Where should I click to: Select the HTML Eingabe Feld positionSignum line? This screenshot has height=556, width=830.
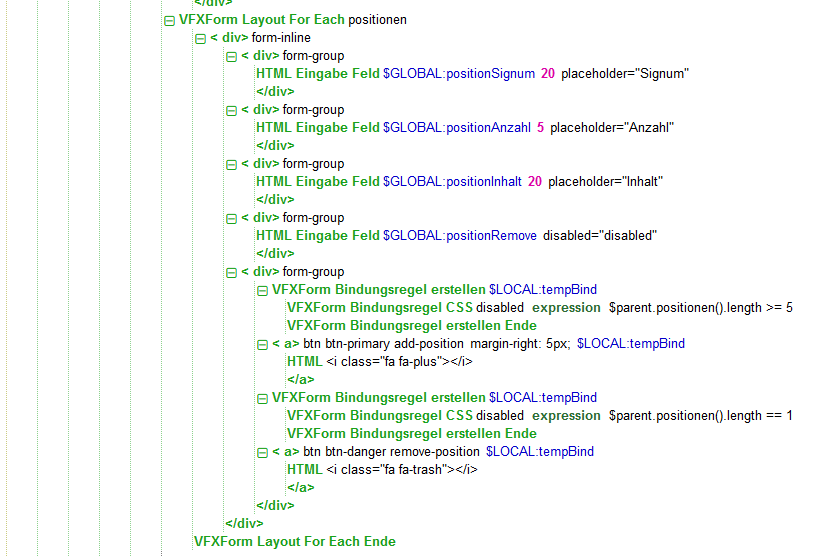click(472, 74)
